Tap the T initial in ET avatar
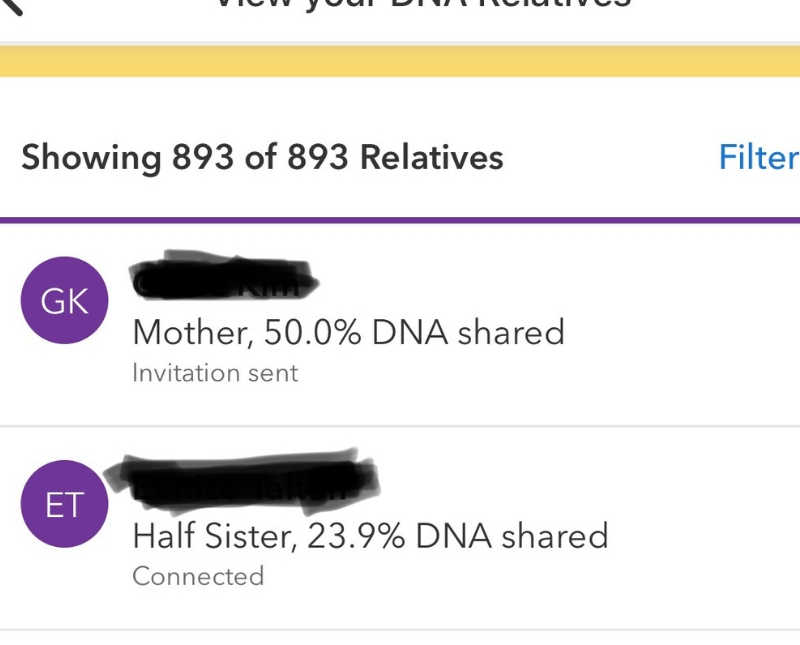Viewport: 800px width, 645px height. coord(73,505)
